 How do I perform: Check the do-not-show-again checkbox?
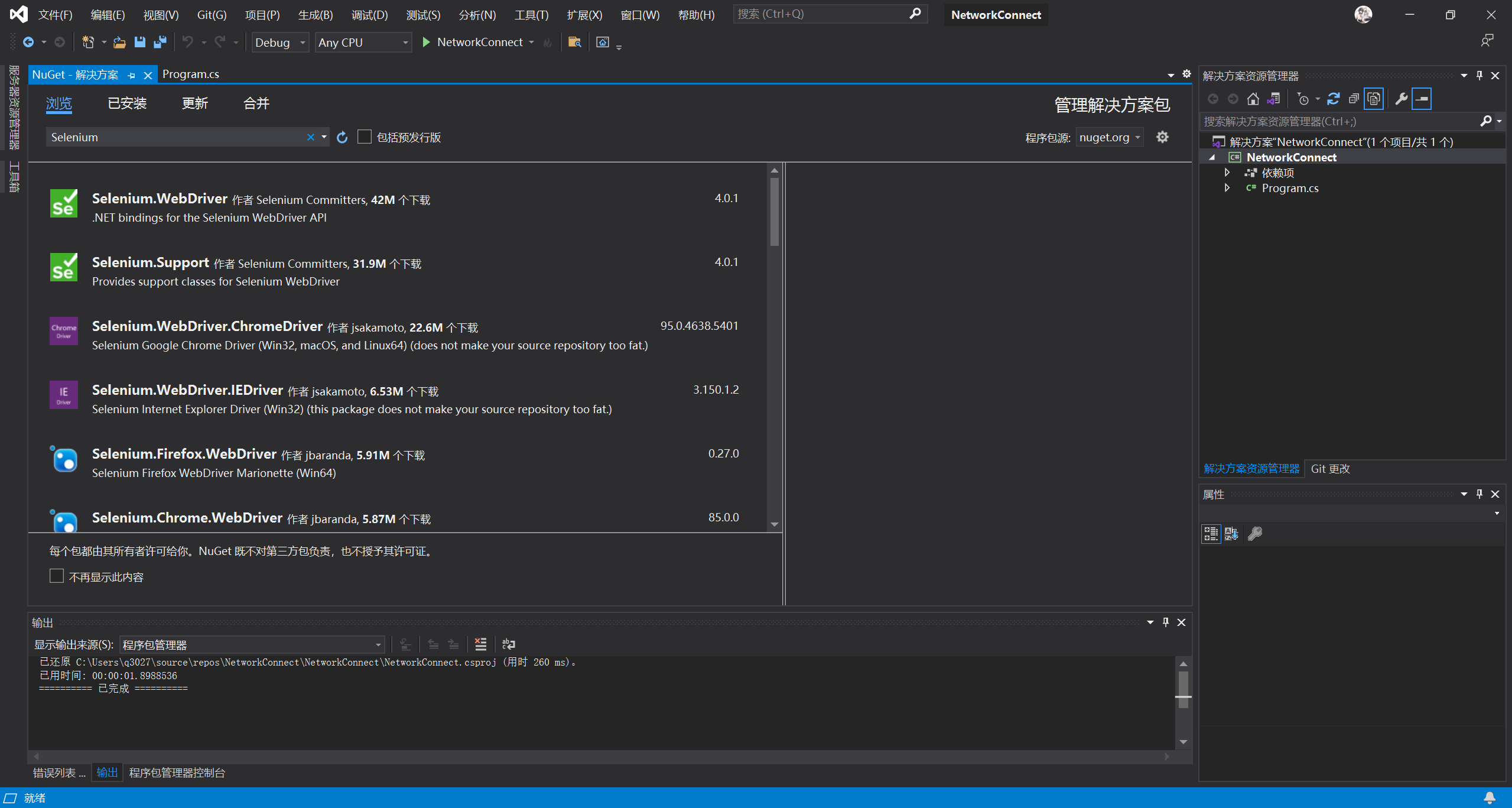click(x=57, y=576)
